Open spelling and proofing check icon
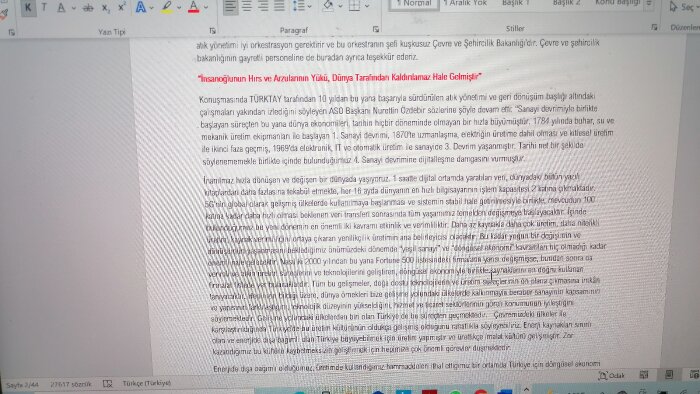This screenshot has width=700, height=394. click(108, 384)
